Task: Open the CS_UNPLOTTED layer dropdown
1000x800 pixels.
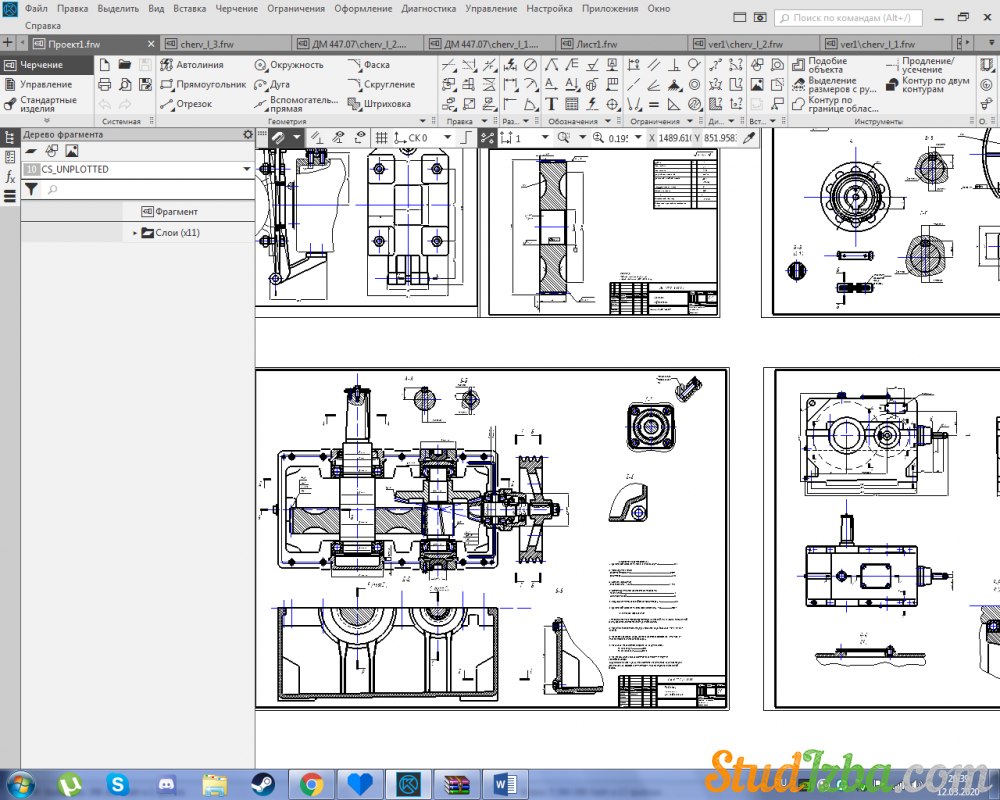Action: pos(246,170)
